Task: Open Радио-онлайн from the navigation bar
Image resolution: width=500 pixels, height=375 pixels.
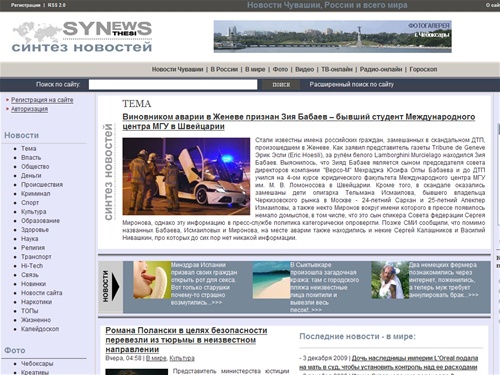Action: (381, 69)
